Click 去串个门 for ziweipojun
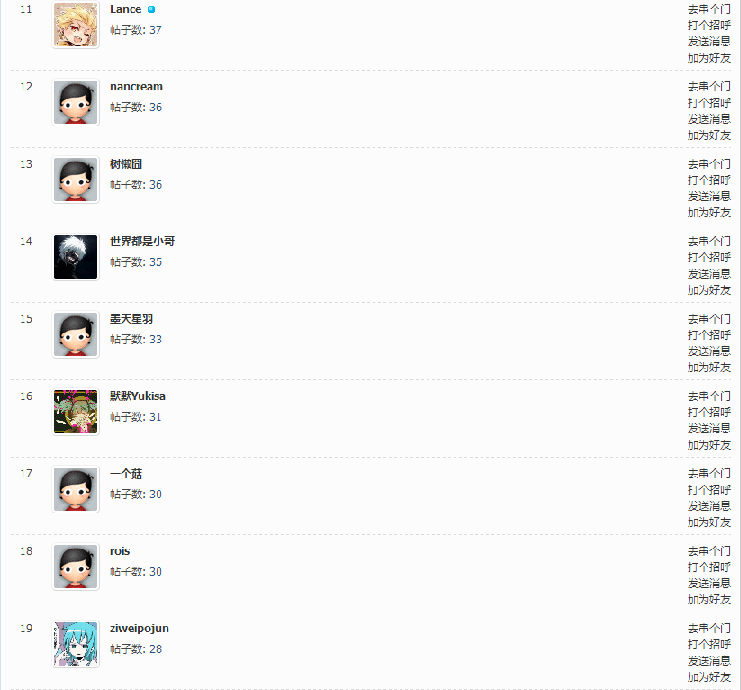741x690 pixels. [709, 628]
